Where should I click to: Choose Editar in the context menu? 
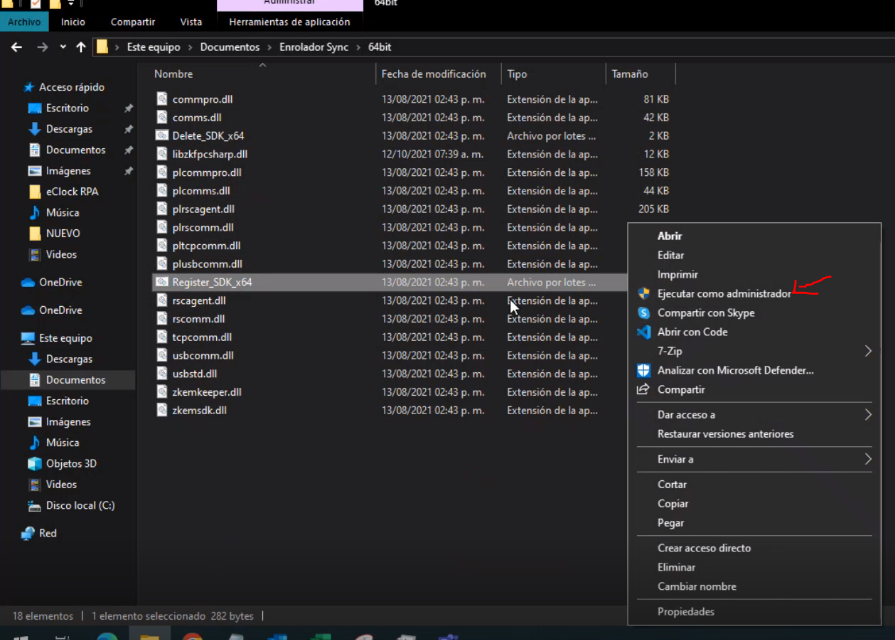(671, 255)
